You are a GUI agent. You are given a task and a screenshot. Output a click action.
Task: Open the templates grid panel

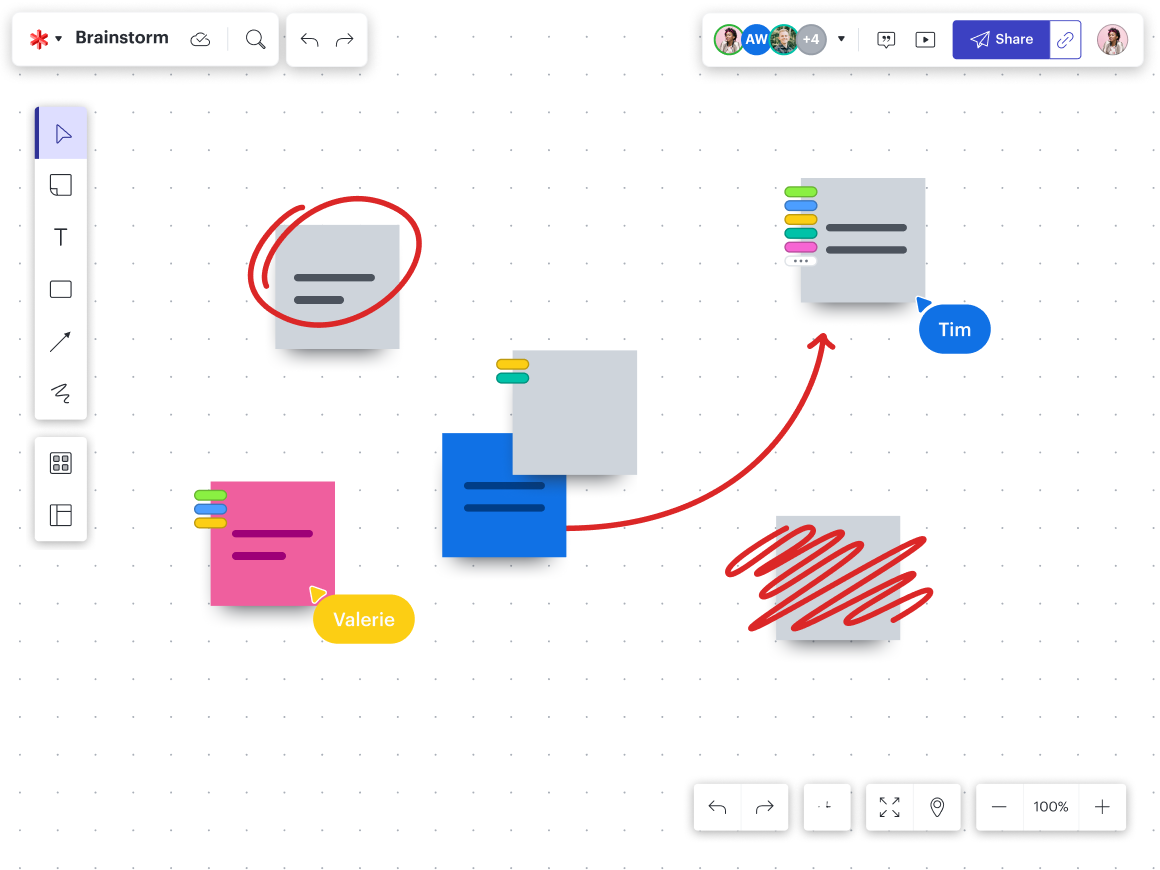click(61, 462)
